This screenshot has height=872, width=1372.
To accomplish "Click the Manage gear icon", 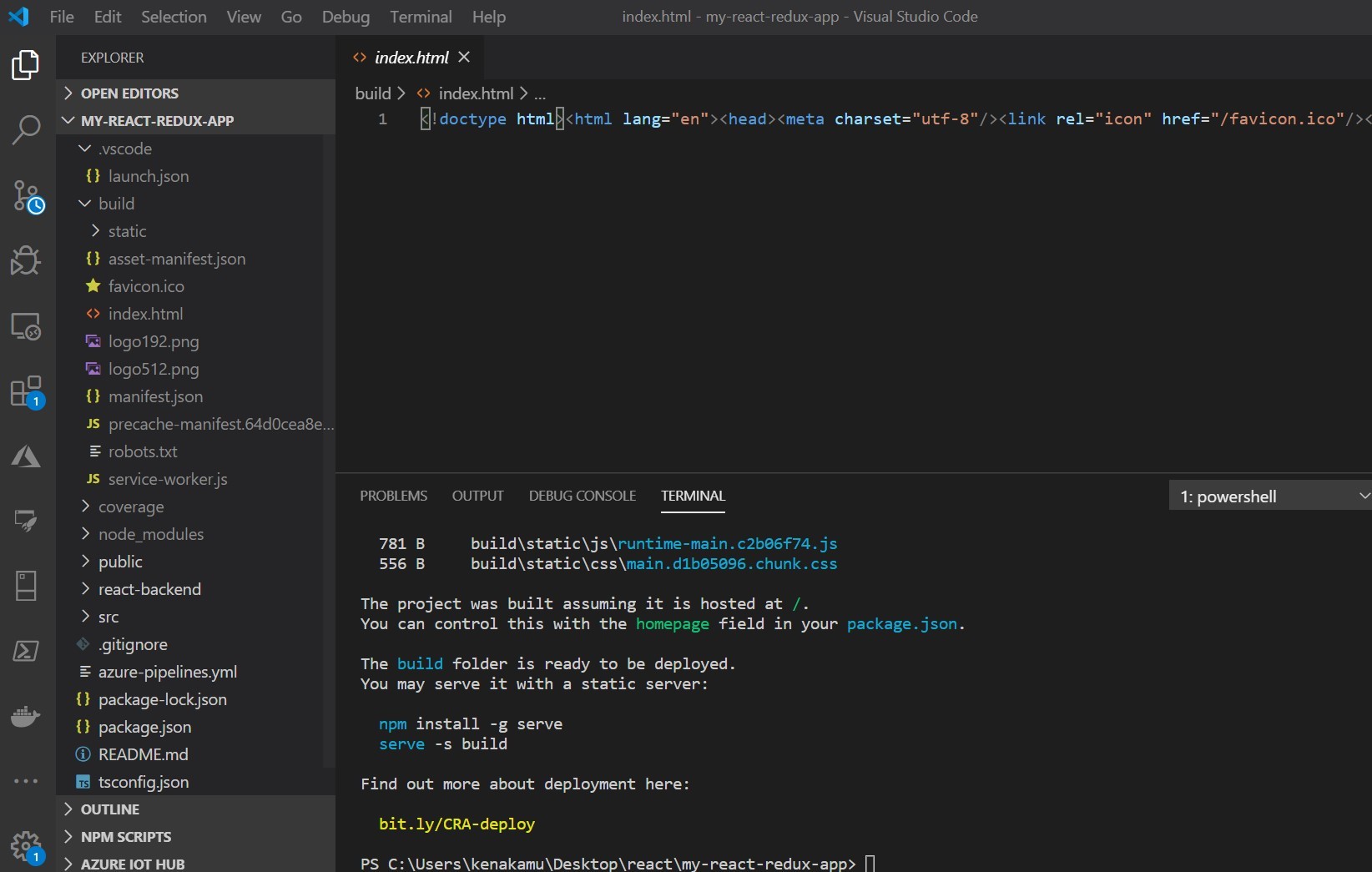I will [x=26, y=846].
